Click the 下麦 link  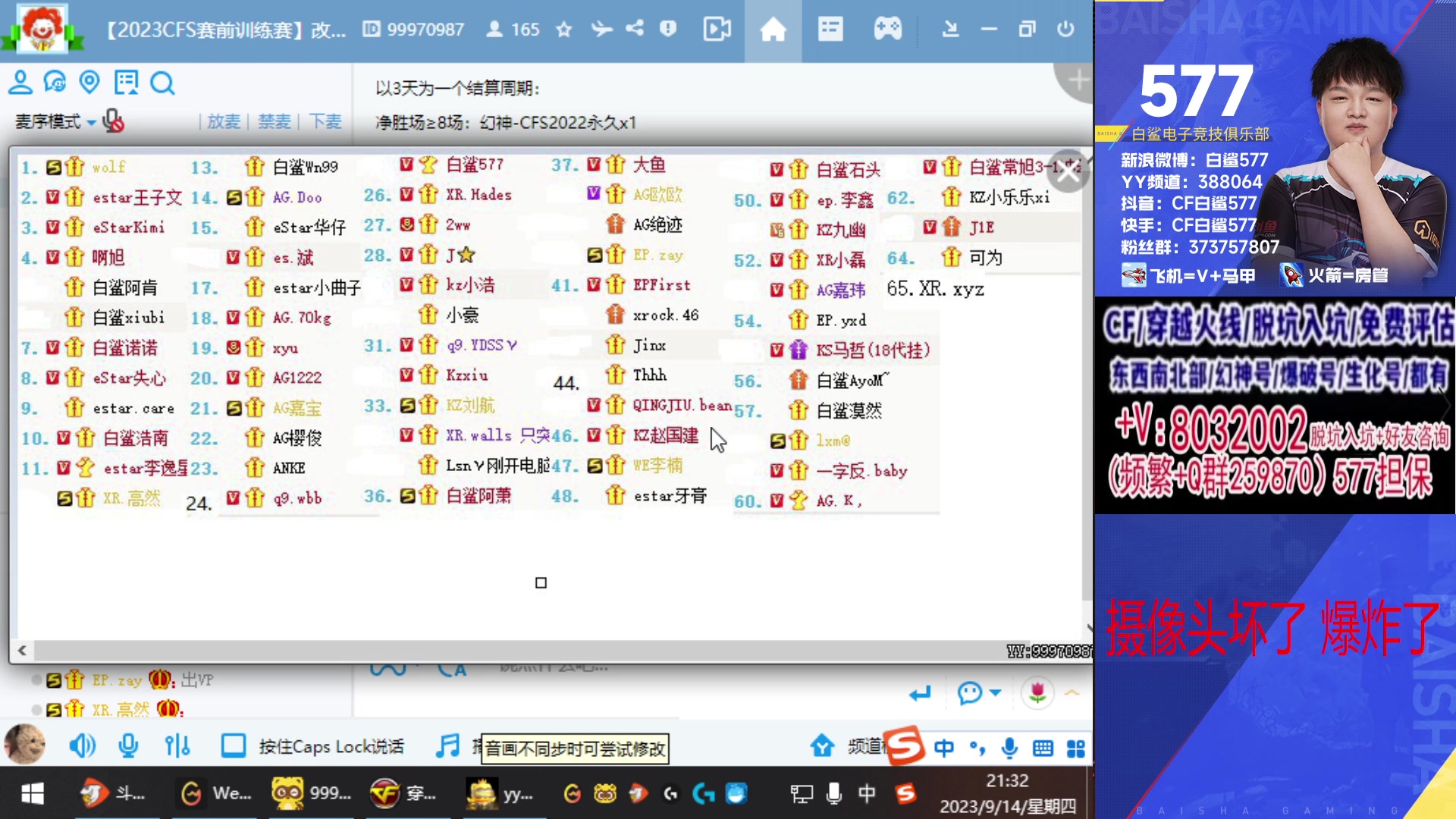(325, 121)
